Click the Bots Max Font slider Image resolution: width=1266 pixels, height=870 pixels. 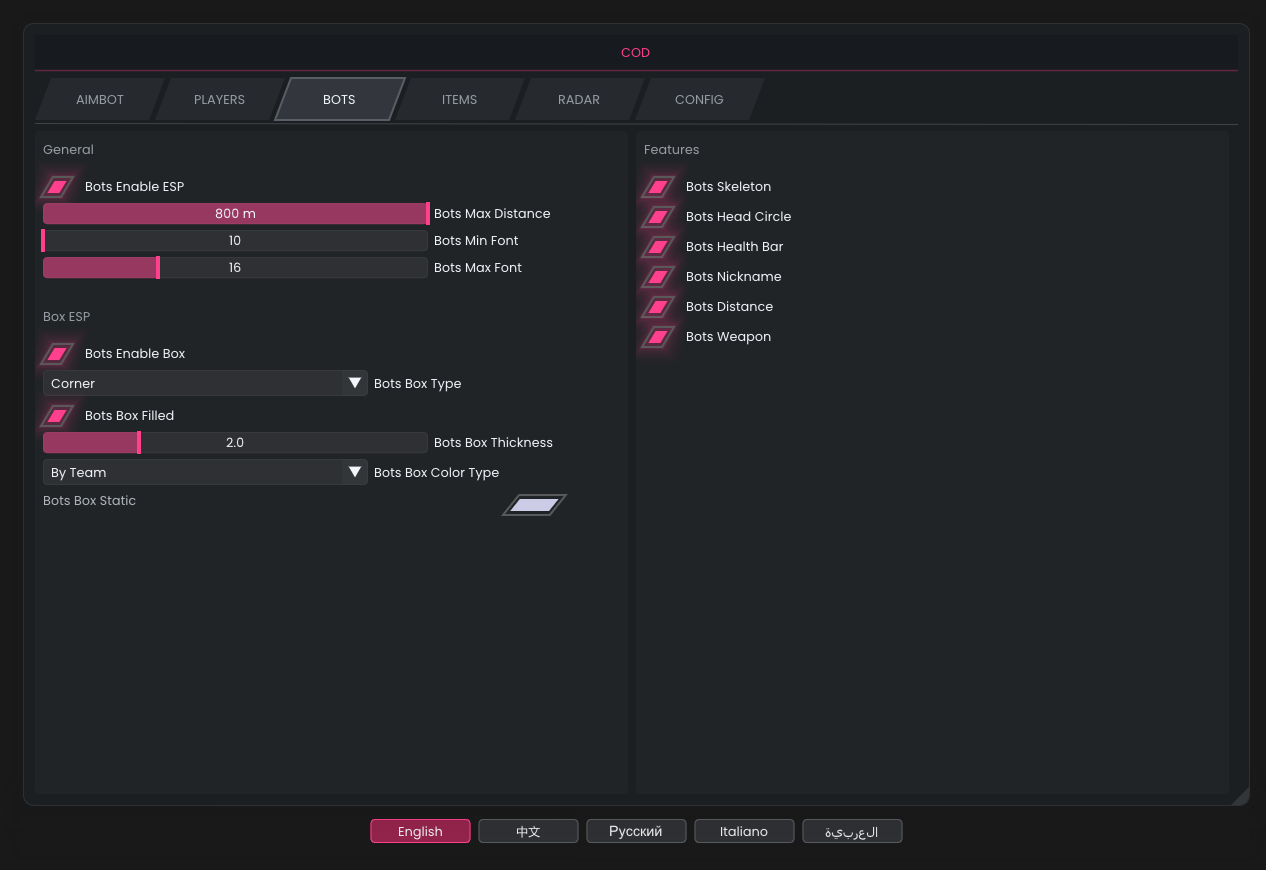(235, 268)
